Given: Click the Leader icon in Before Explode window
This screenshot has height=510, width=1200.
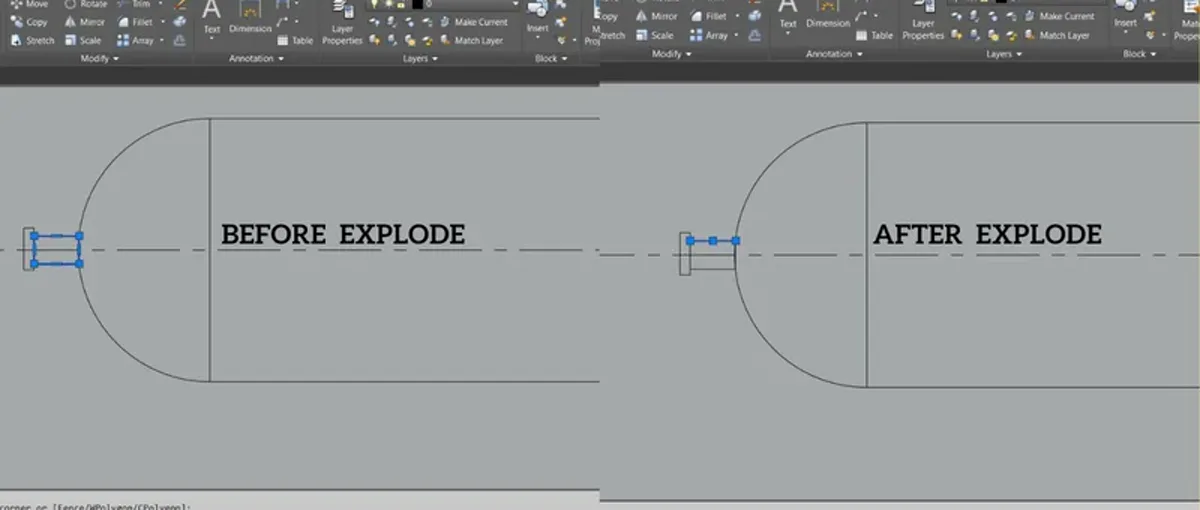Looking at the screenshot, I should (282, 22).
